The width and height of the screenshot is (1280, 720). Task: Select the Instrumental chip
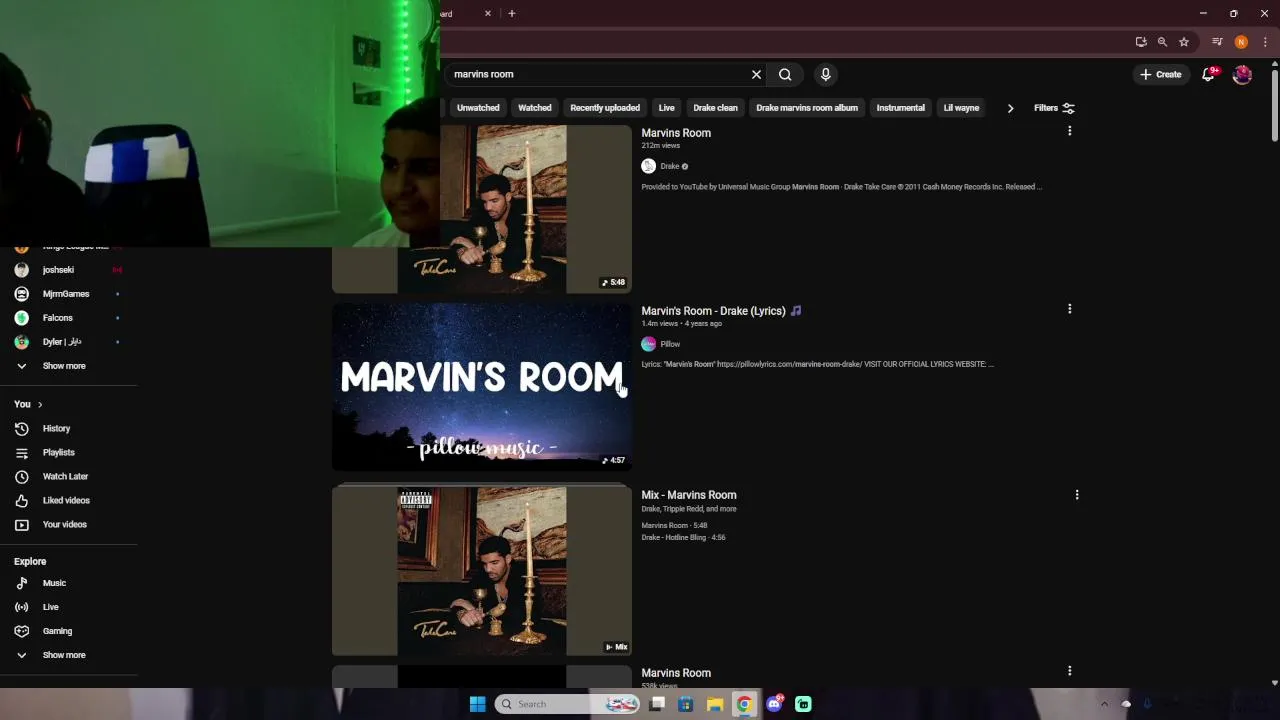point(900,108)
